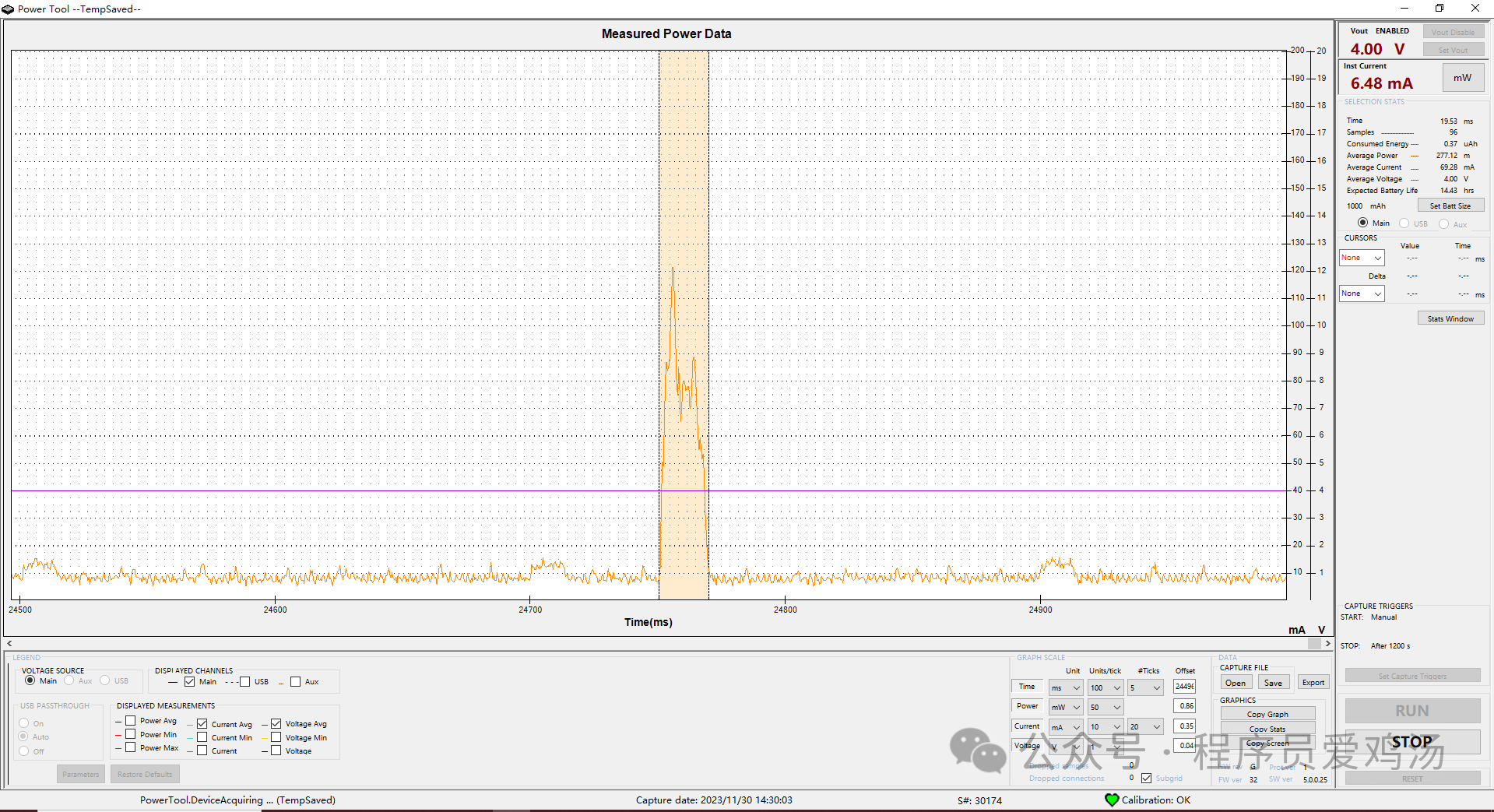Click the Average Current 69.28 value

click(1448, 167)
